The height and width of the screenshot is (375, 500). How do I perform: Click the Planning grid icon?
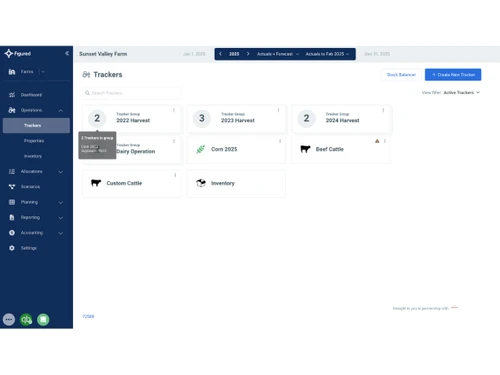click(x=12, y=202)
